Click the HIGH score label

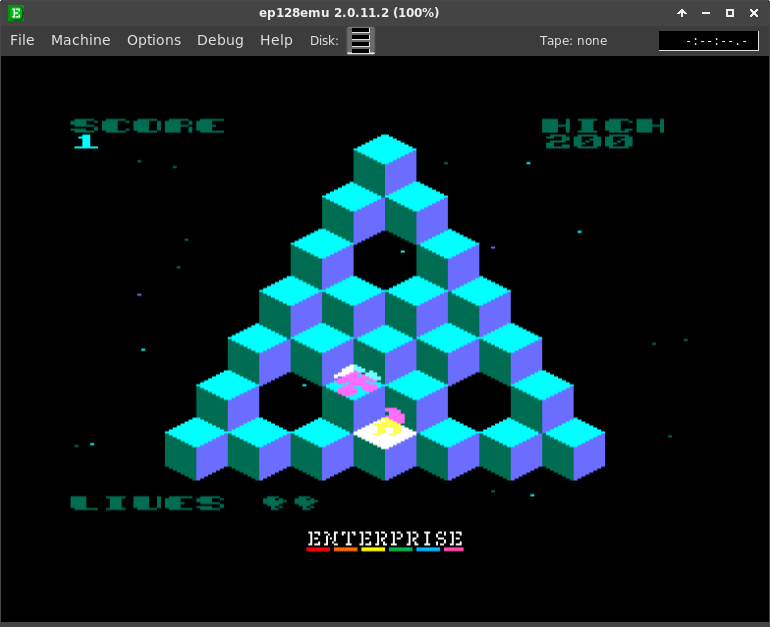pyautogui.click(x=603, y=126)
